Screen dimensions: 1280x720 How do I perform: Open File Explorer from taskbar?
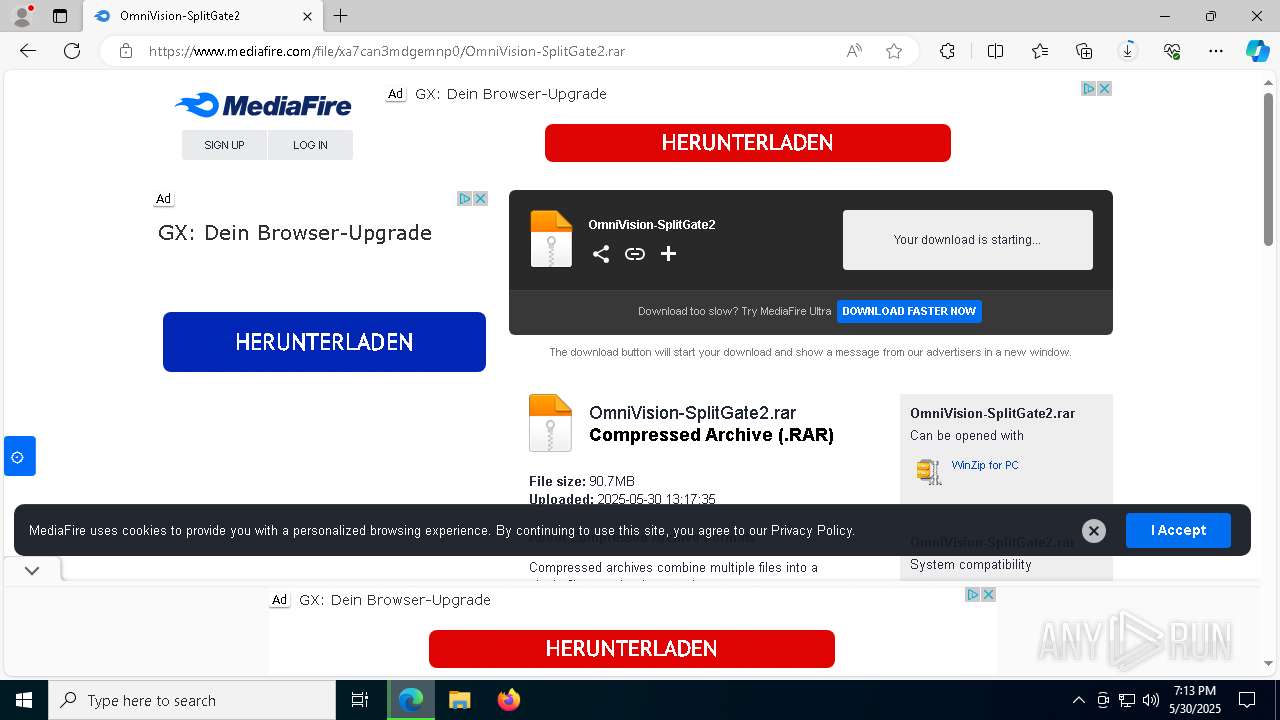pos(459,700)
